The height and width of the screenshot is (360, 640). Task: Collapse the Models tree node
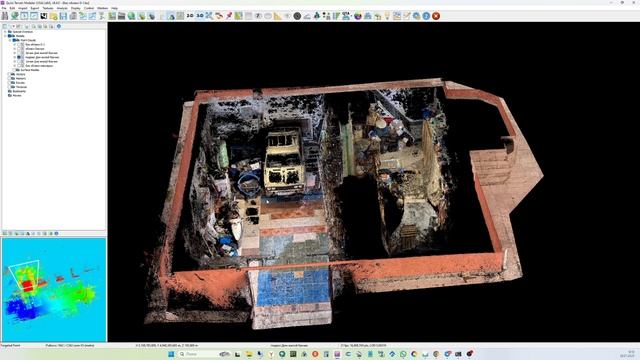coord(5,36)
